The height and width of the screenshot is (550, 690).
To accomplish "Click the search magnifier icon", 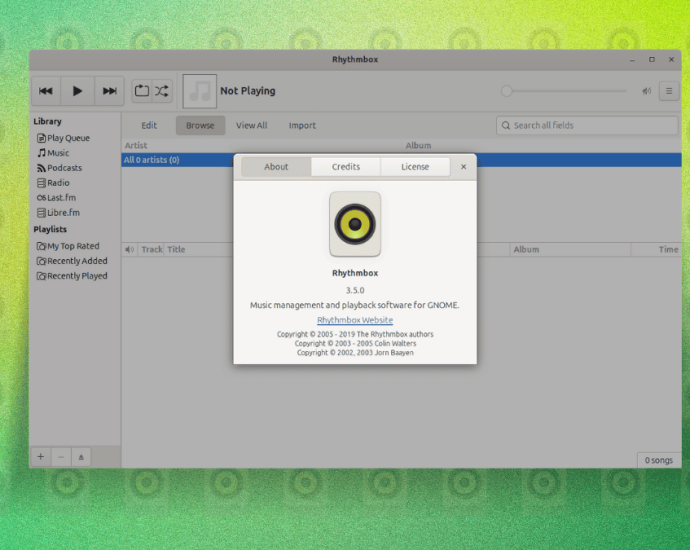I will click(506, 126).
